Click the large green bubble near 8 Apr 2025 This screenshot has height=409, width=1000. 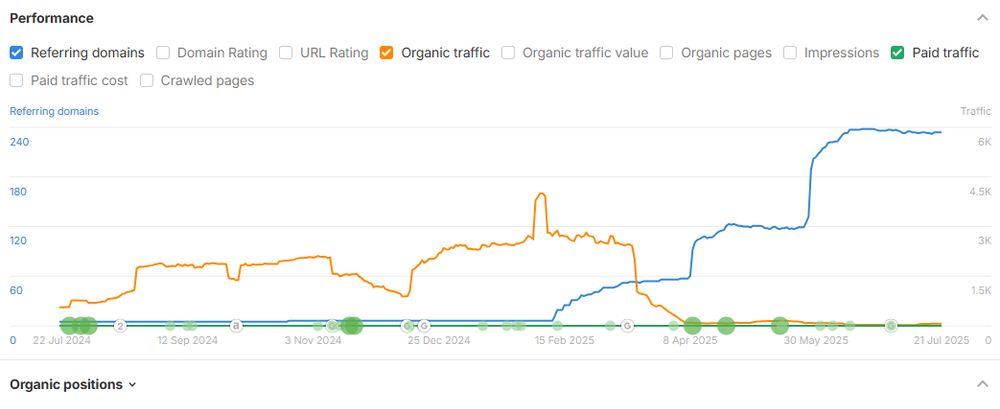click(693, 326)
